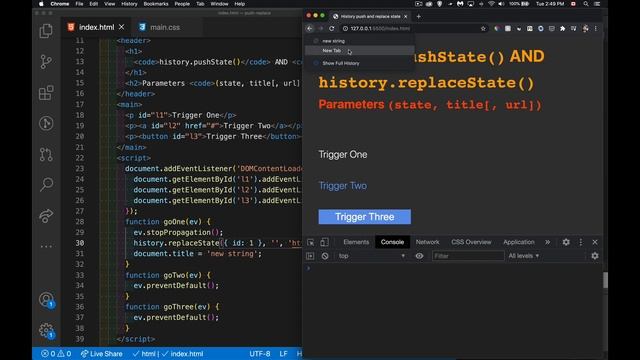The image size is (640, 360).
Task: Click the DevTools console scrollbar
Action: tap(605, 280)
